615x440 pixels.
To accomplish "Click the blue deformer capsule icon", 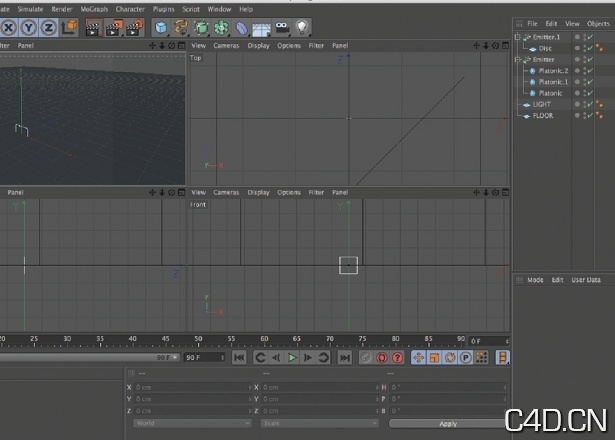I will 242,28.
